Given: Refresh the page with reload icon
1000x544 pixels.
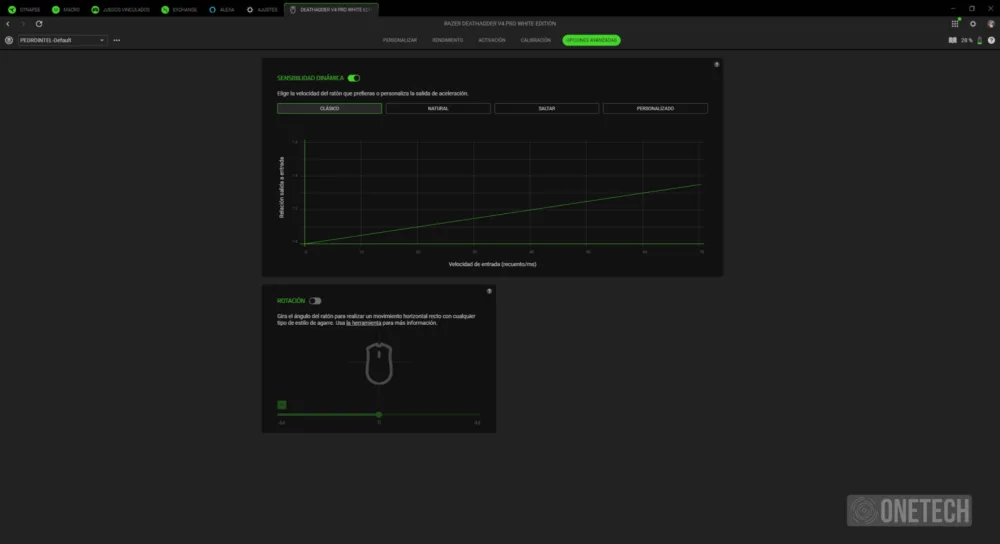Looking at the screenshot, I should coord(39,24).
